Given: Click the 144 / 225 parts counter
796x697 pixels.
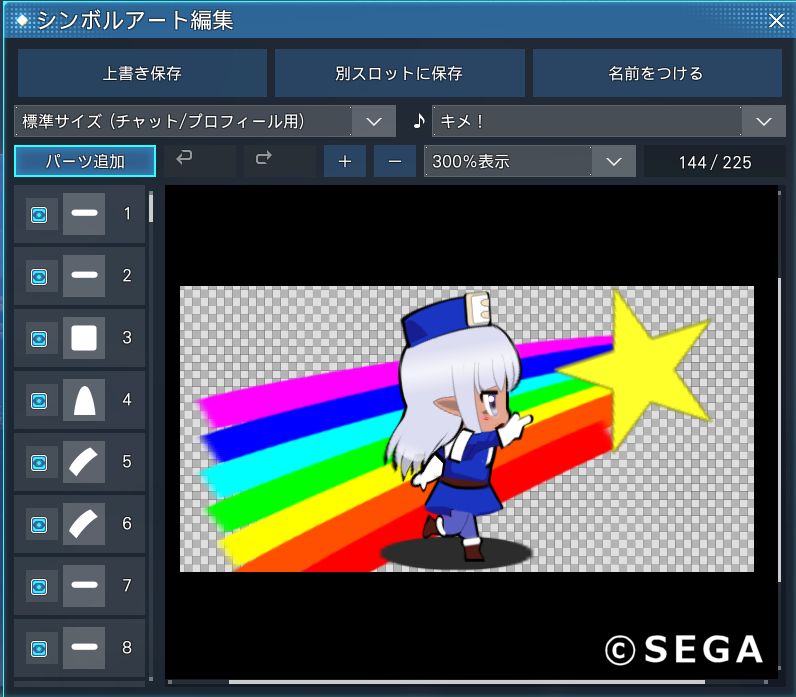Looking at the screenshot, I should click(x=715, y=162).
